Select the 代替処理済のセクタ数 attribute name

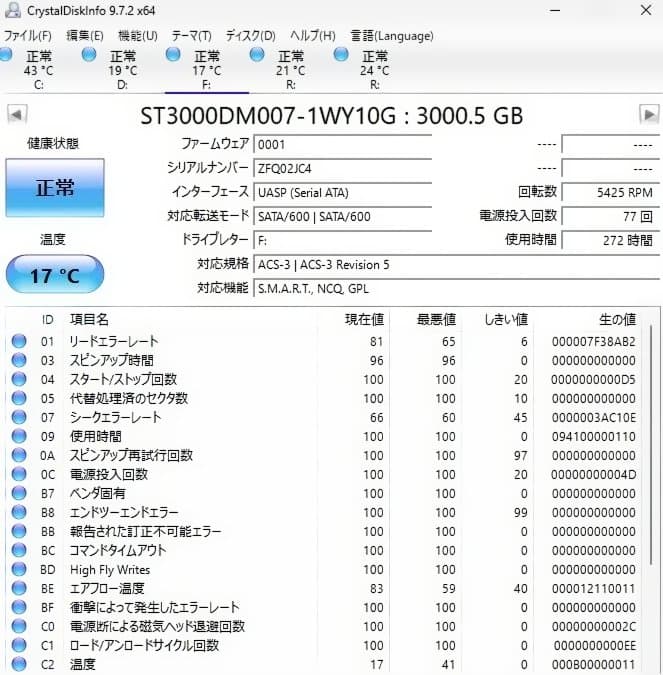pos(129,398)
